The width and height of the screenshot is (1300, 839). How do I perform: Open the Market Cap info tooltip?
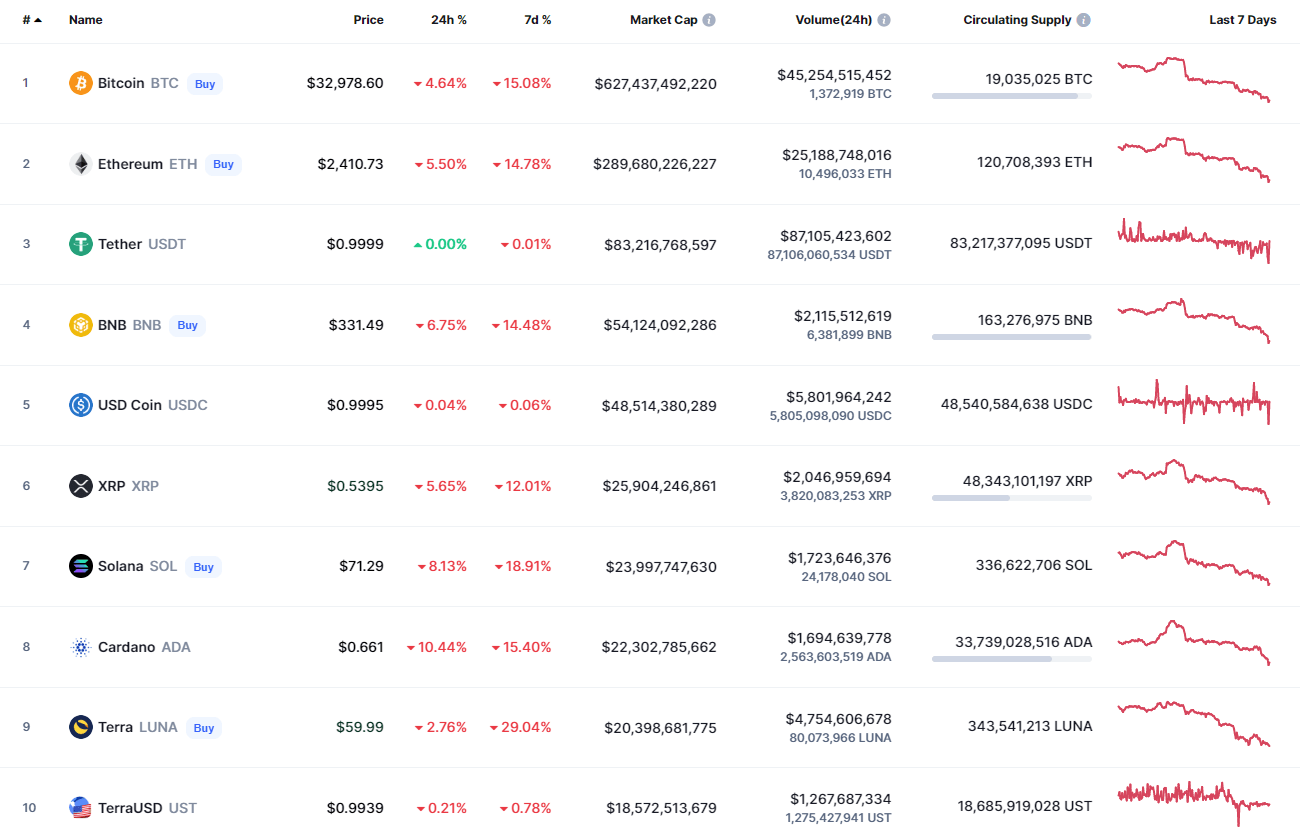point(710,19)
